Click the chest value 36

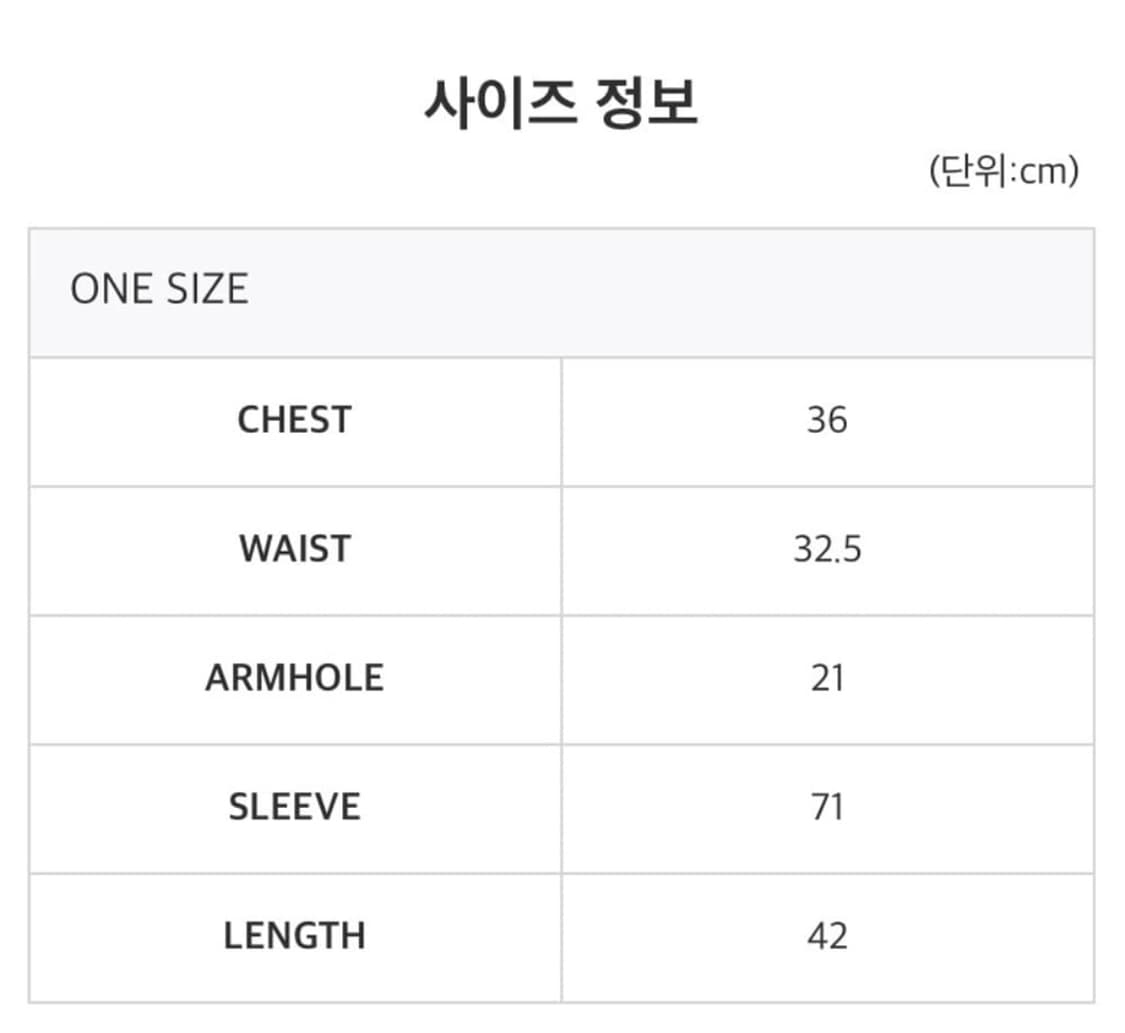827,420
